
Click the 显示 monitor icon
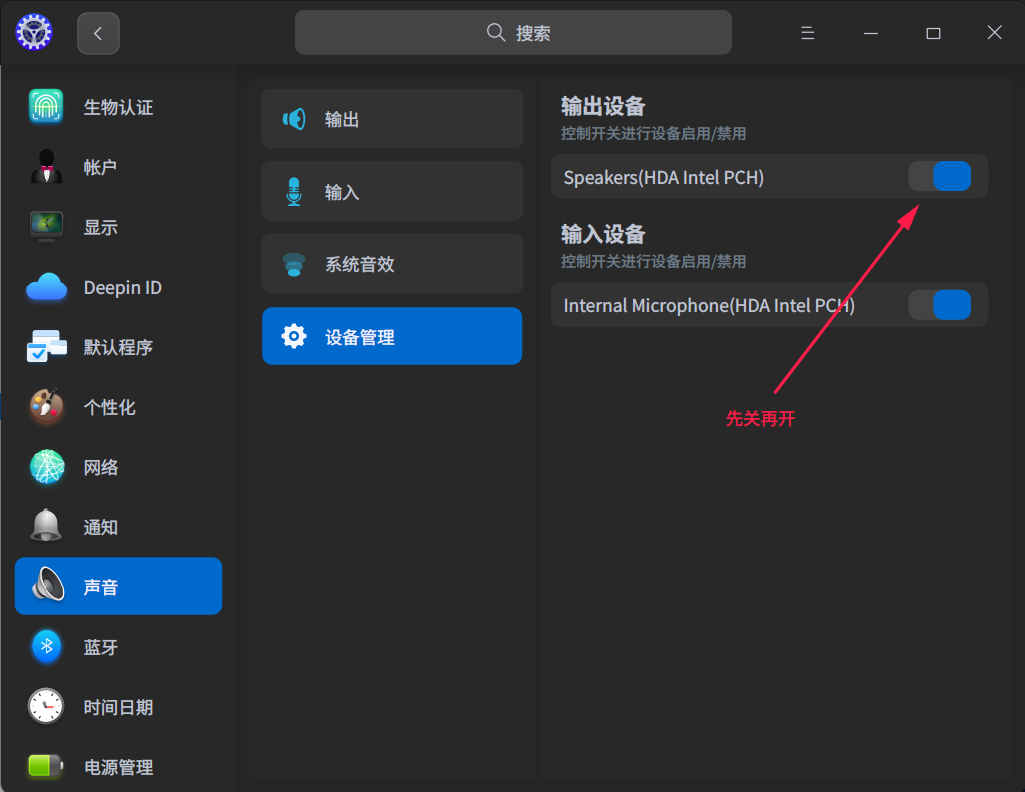[46, 227]
